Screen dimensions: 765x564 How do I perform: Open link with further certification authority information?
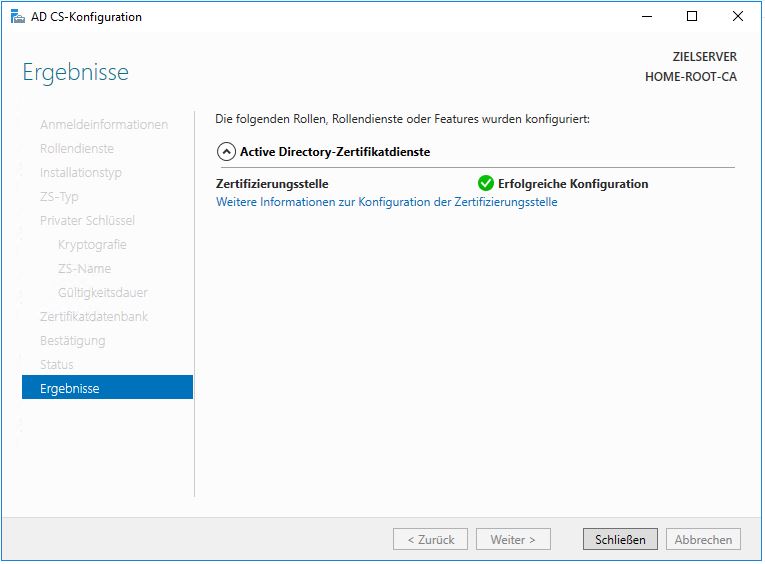click(x=386, y=202)
